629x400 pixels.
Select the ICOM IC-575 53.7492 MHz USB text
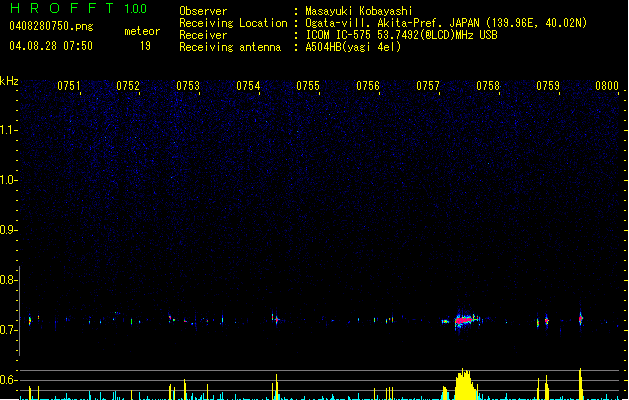tap(401, 35)
